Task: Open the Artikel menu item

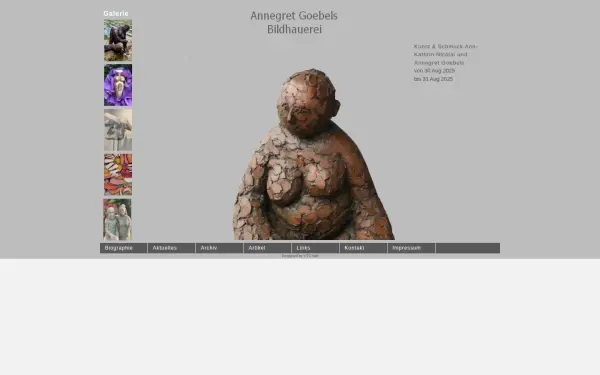Action: click(x=267, y=248)
